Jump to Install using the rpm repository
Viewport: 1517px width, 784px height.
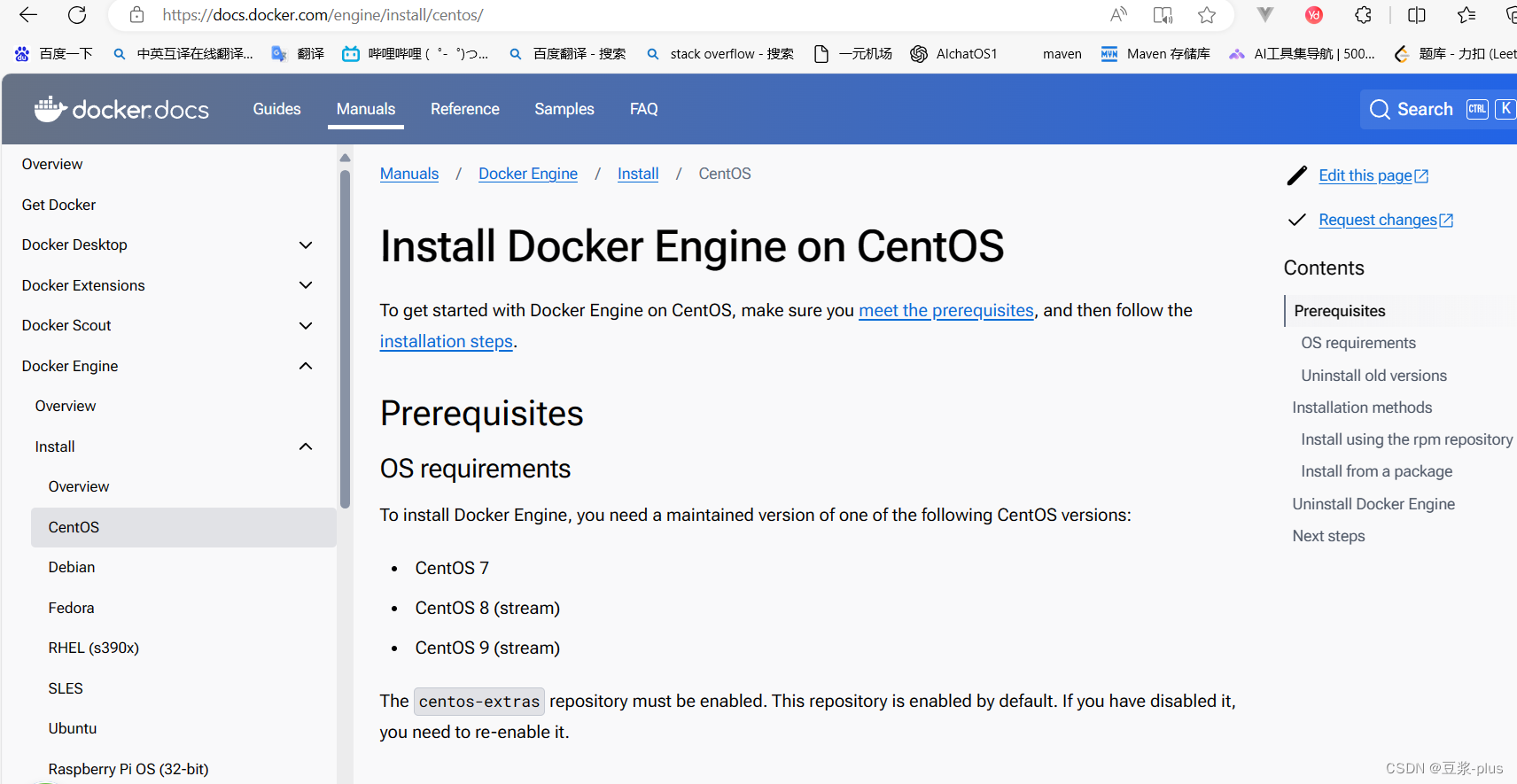(x=1407, y=439)
